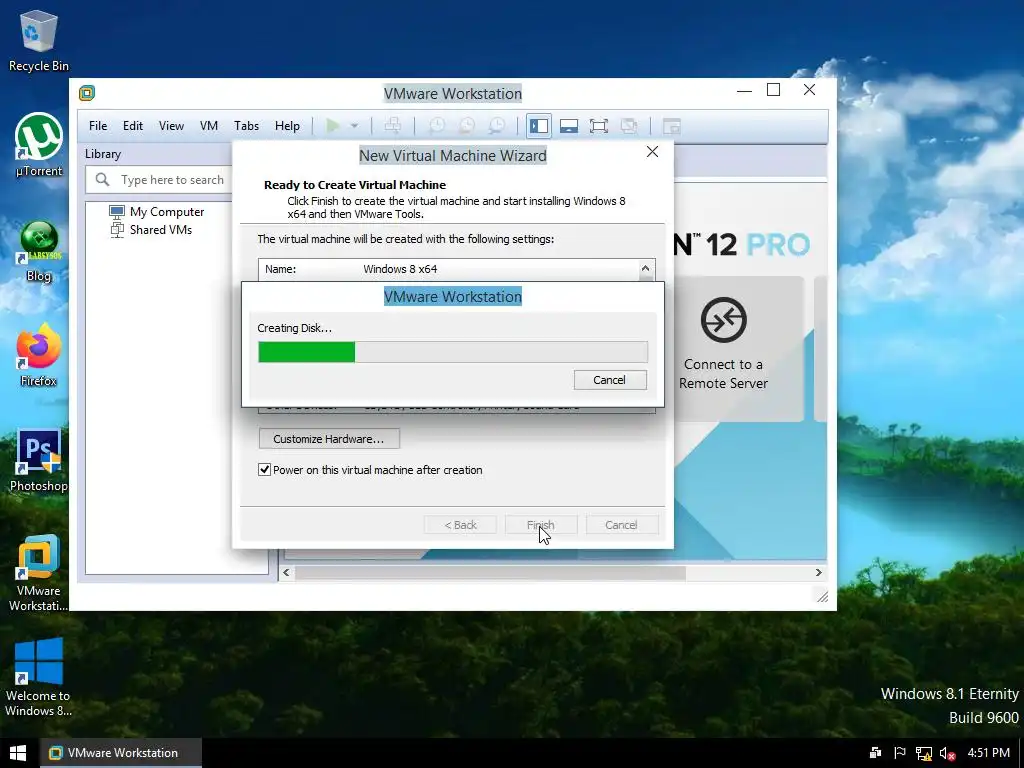Click the settings list scroll-up arrow
Viewport: 1024px width, 768px height.
pos(645,268)
